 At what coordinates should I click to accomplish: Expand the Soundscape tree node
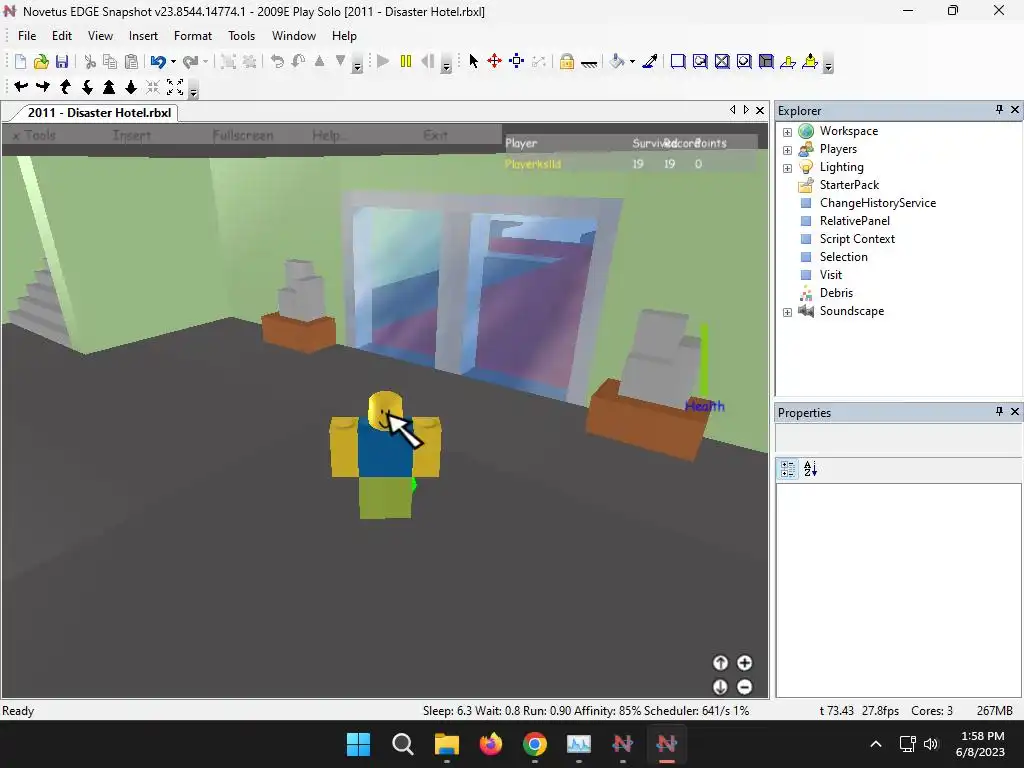787,312
